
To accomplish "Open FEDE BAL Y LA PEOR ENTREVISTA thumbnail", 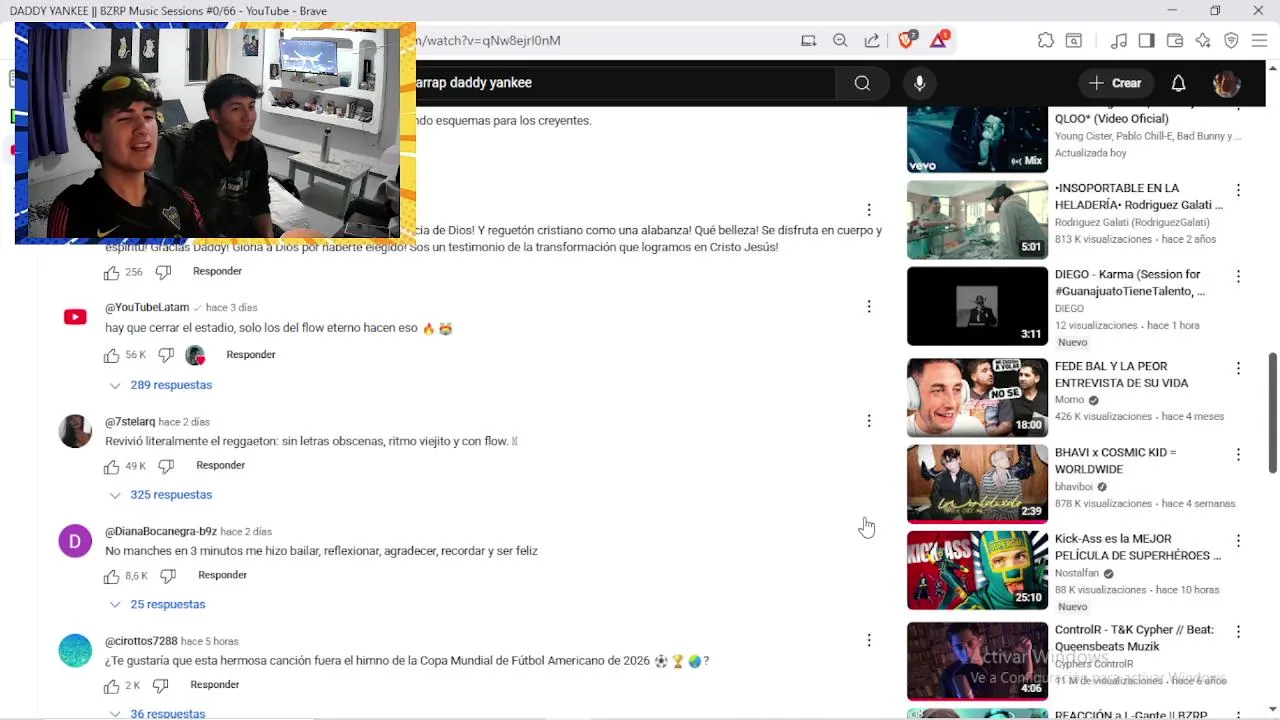I will 977,398.
